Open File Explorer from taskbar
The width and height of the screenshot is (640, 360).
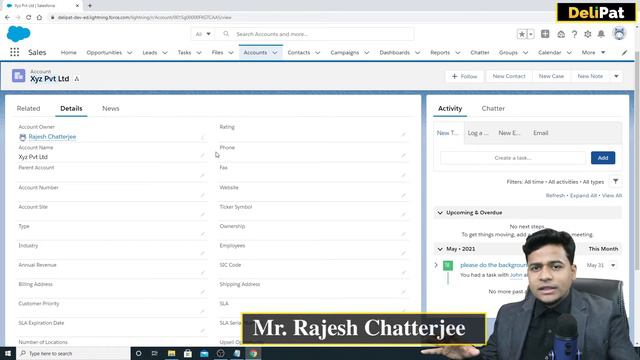click(x=171, y=353)
